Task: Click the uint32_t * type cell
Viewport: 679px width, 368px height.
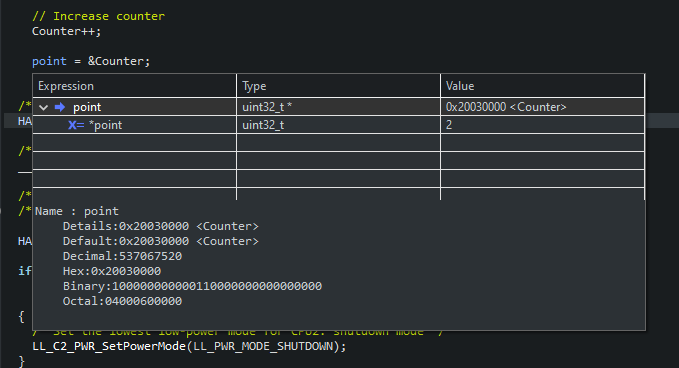Action: pyautogui.click(x=339, y=107)
